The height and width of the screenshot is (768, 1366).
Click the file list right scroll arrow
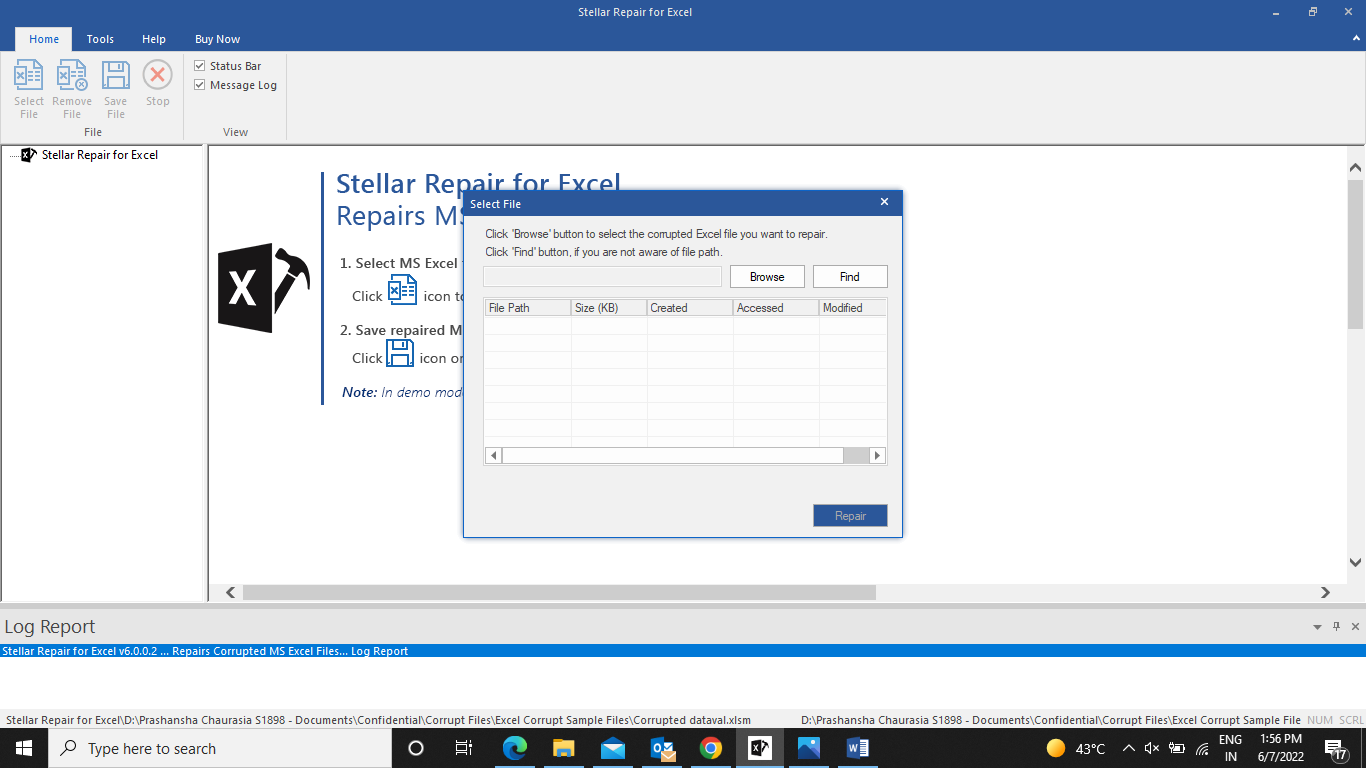(878, 456)
